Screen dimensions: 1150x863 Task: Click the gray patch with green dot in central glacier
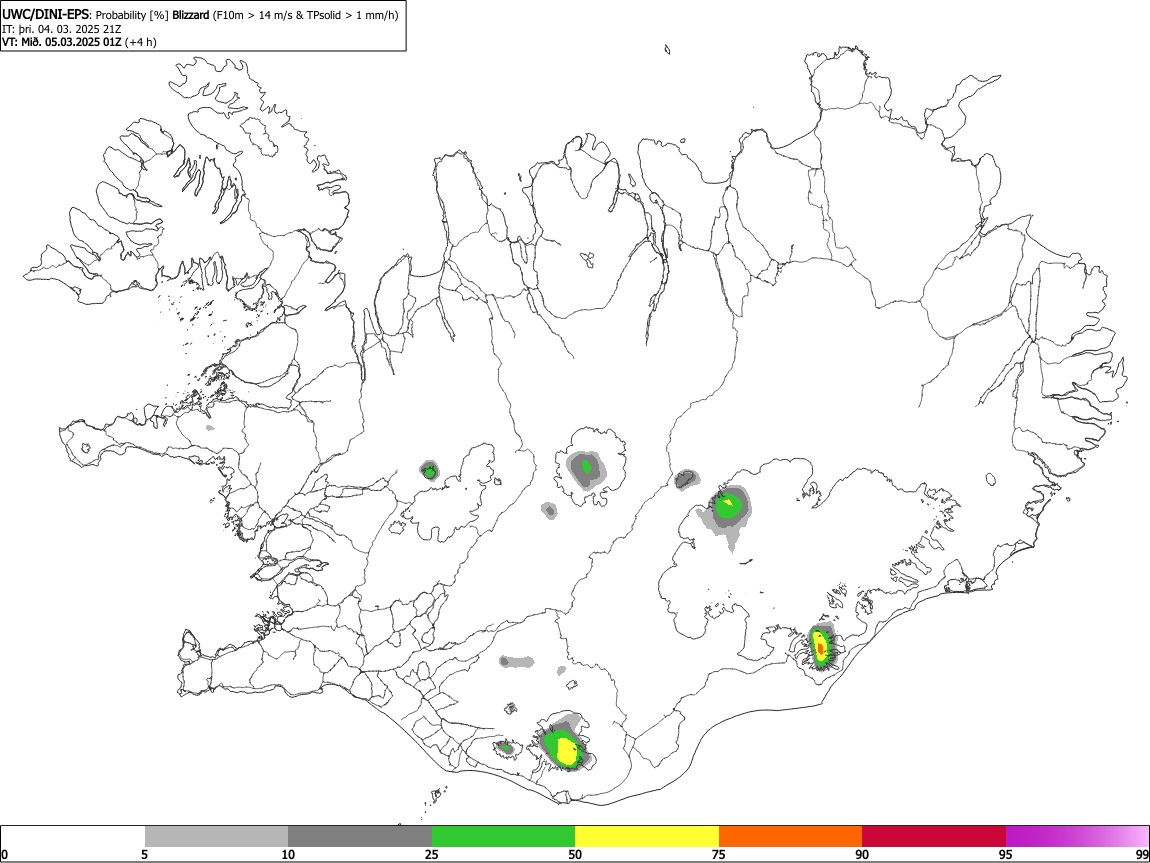point(586,467)
